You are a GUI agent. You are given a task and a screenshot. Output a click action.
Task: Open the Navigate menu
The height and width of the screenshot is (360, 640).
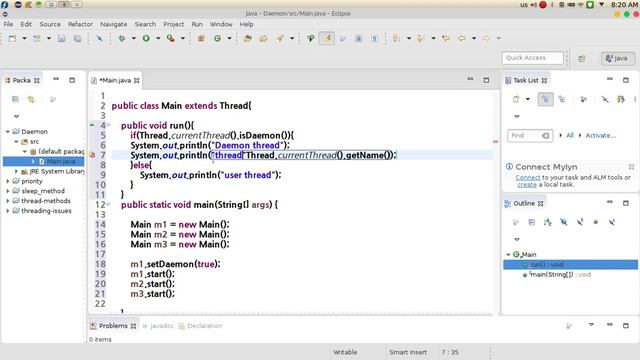[113, 24]
